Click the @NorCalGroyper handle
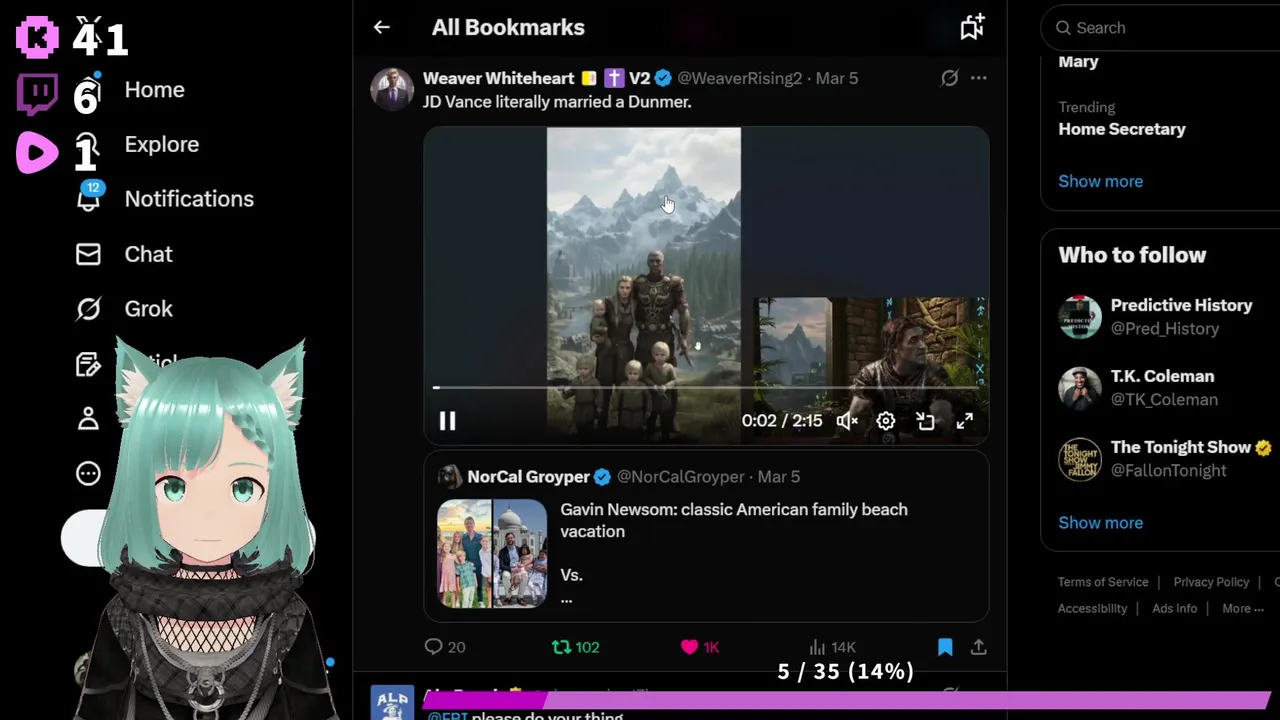1280x720 pixels. point(680,477)
